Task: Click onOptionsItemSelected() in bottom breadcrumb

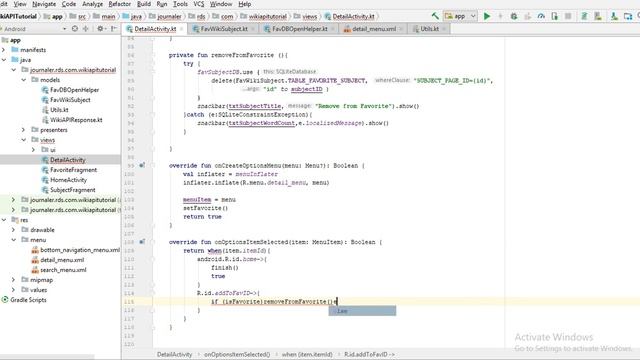Action: (237, 354)
